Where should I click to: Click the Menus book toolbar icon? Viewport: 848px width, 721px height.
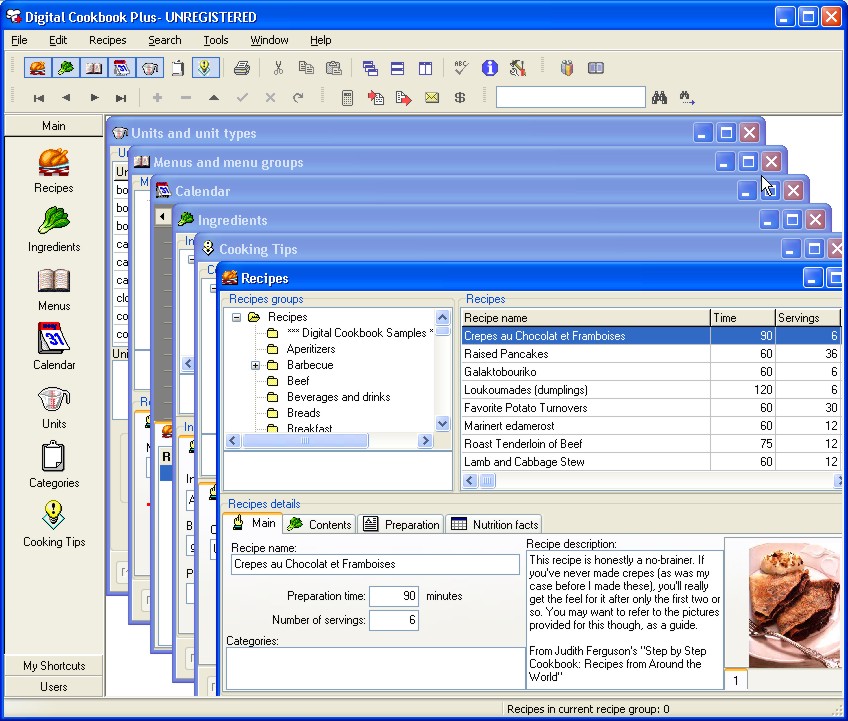tap(94, 68)
